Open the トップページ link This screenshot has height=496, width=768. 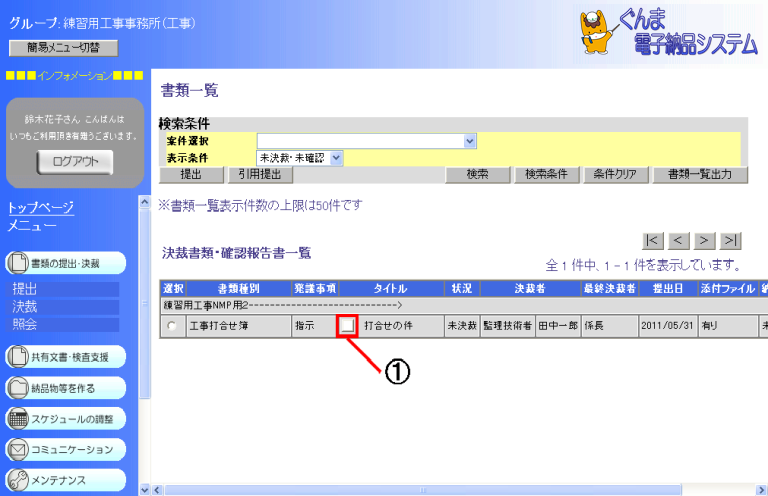pos(41,208)
